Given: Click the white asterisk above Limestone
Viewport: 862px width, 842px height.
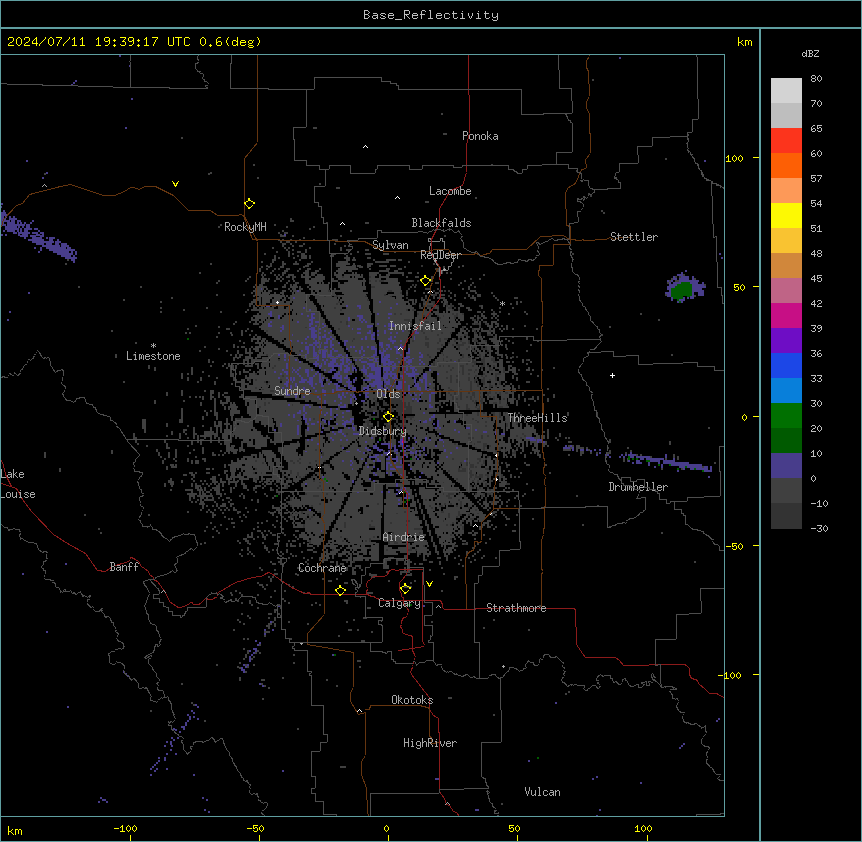Looking at the screenshot, I should click(x=153, y=346).
